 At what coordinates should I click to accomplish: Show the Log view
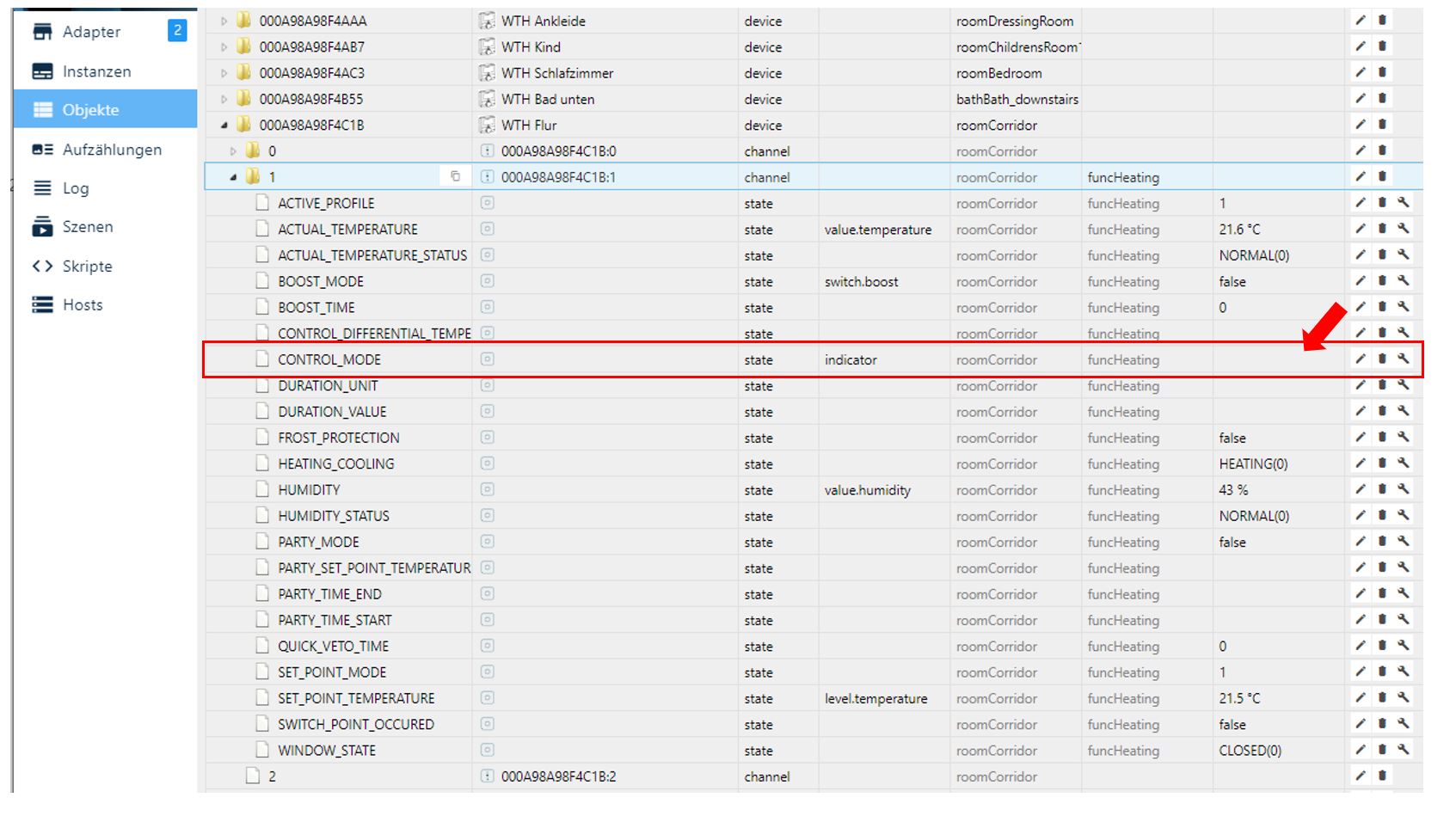tap(76, 188)
